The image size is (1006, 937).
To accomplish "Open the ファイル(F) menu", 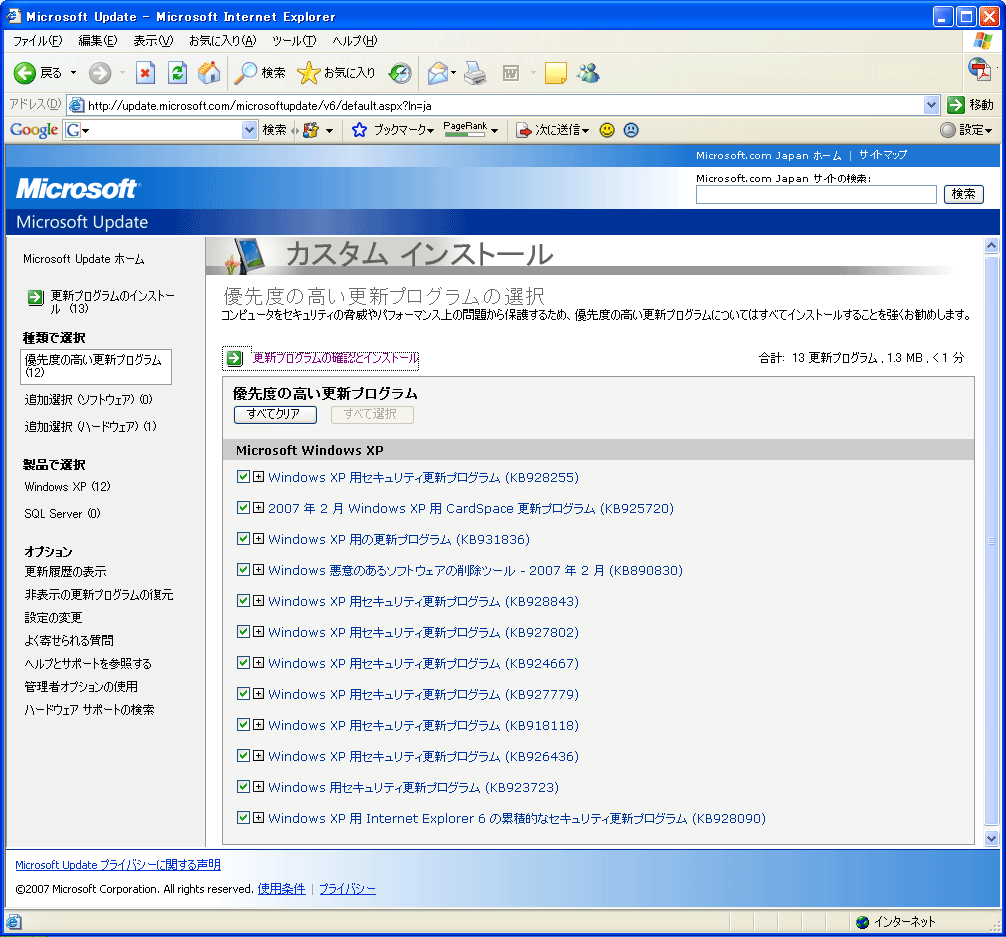I will tap(37, 41).
